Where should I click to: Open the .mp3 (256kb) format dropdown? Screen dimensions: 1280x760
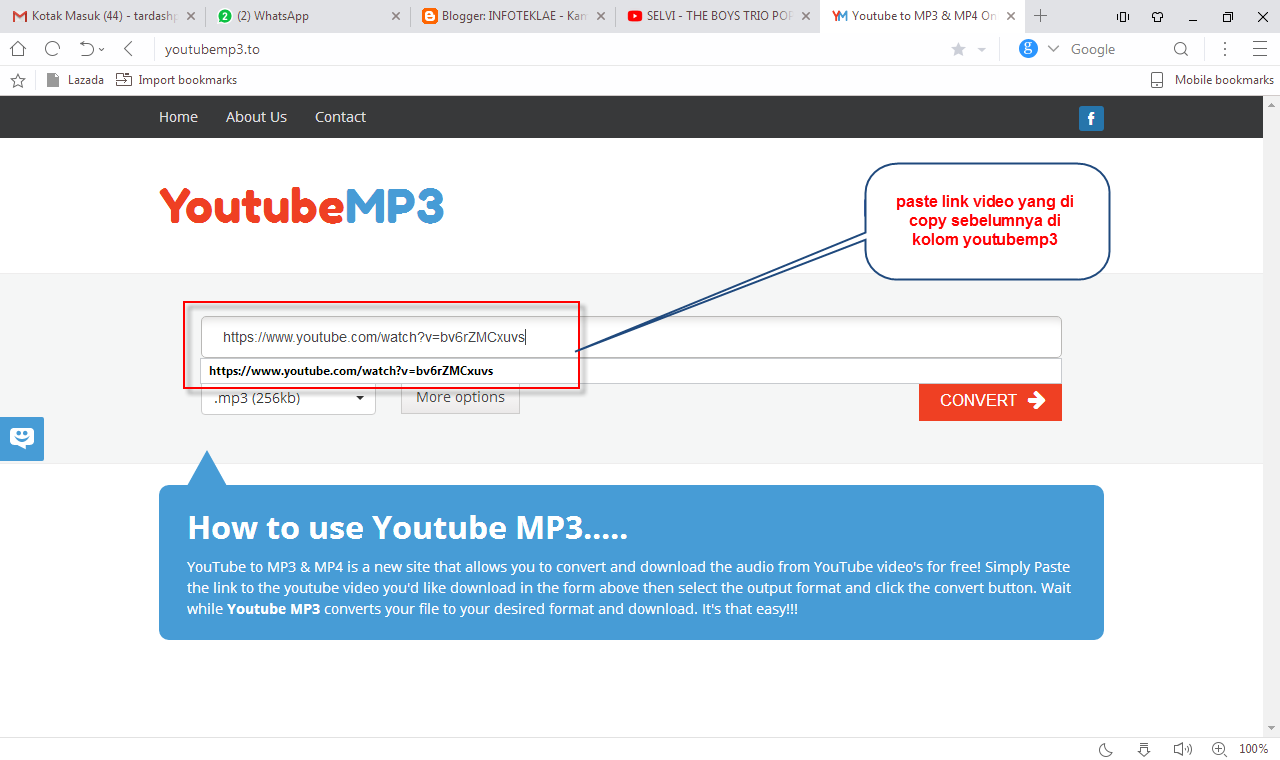coord(288,398)
